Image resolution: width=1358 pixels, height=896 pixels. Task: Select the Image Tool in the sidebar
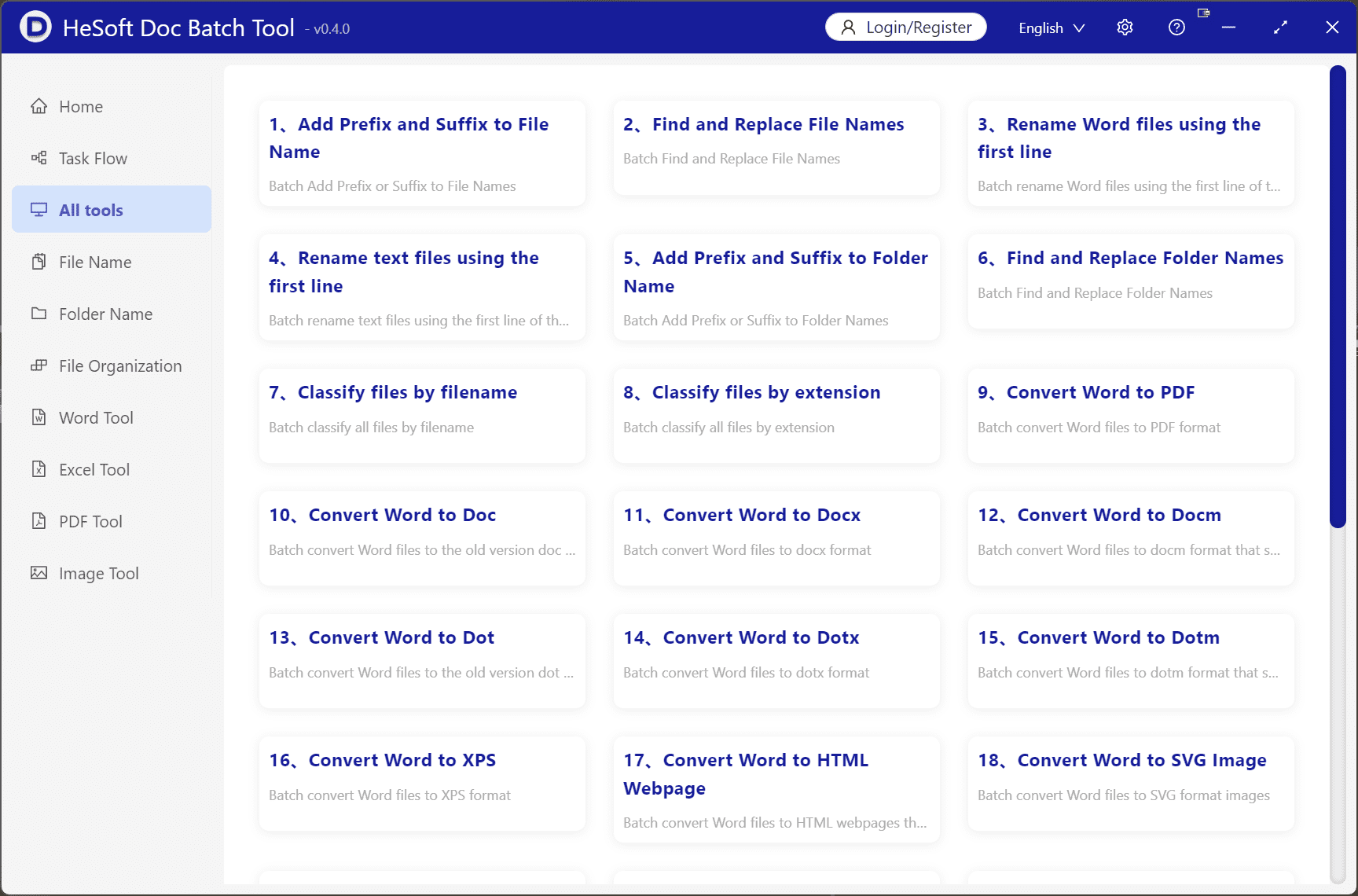pos(98,573)
